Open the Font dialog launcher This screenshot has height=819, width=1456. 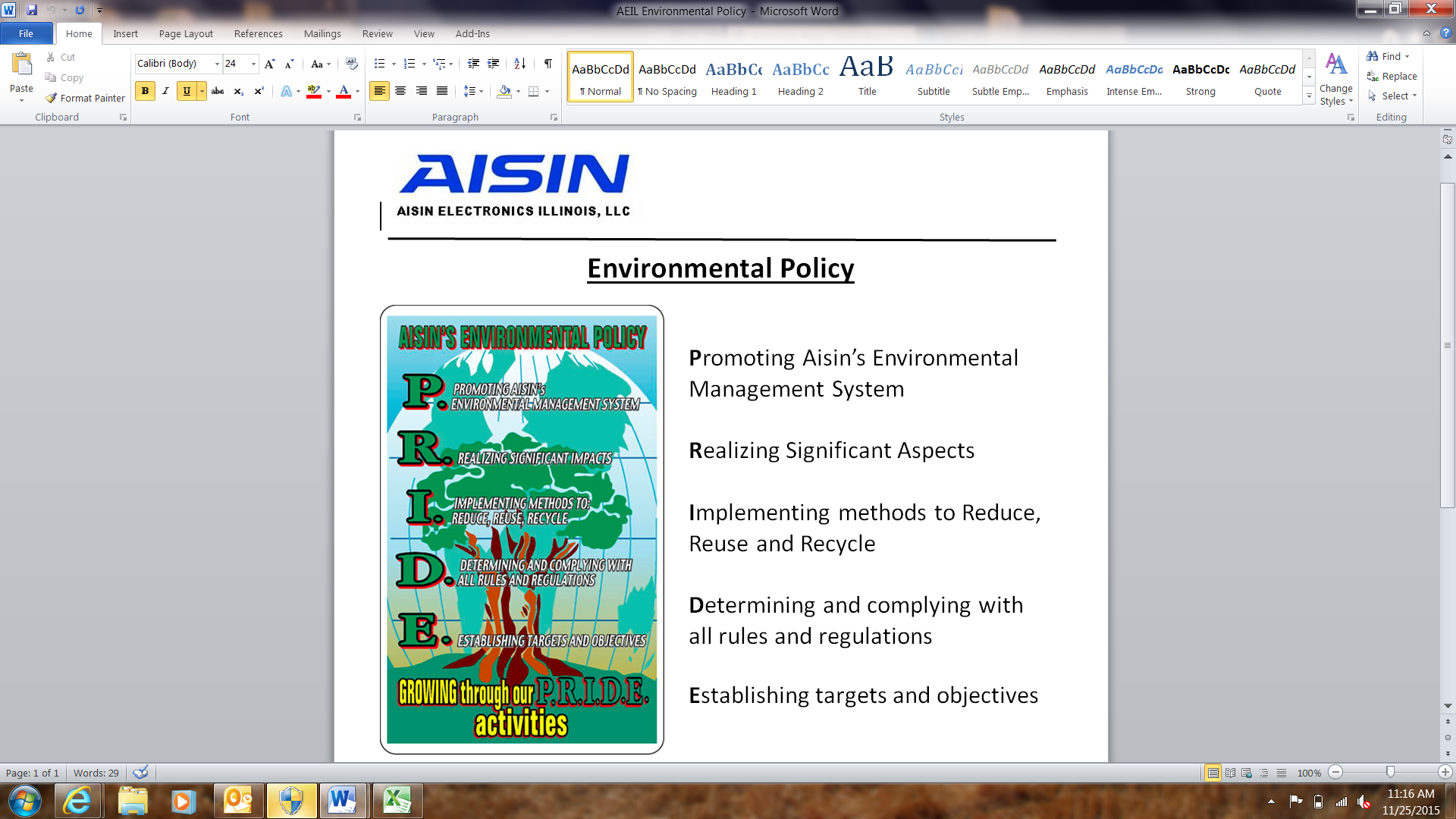[x=358, y=118]
